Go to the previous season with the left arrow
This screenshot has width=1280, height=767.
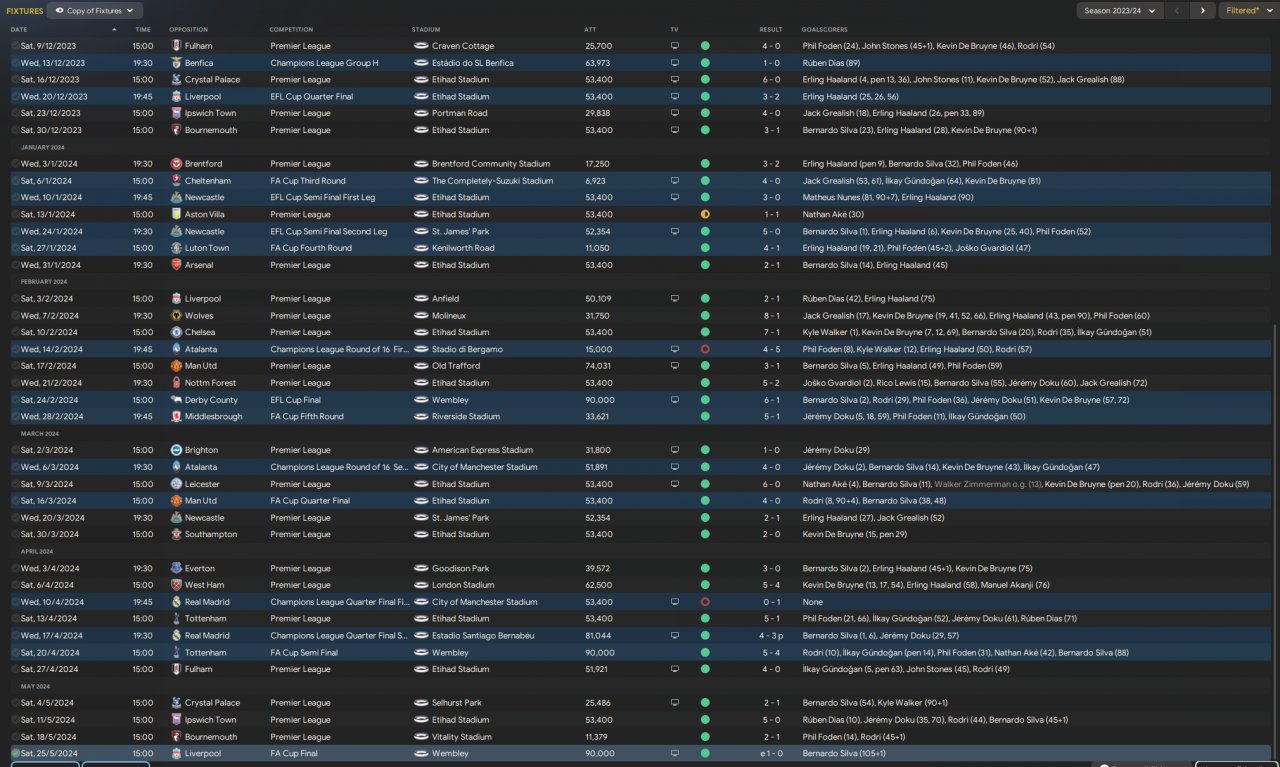tap(1177, 10)
